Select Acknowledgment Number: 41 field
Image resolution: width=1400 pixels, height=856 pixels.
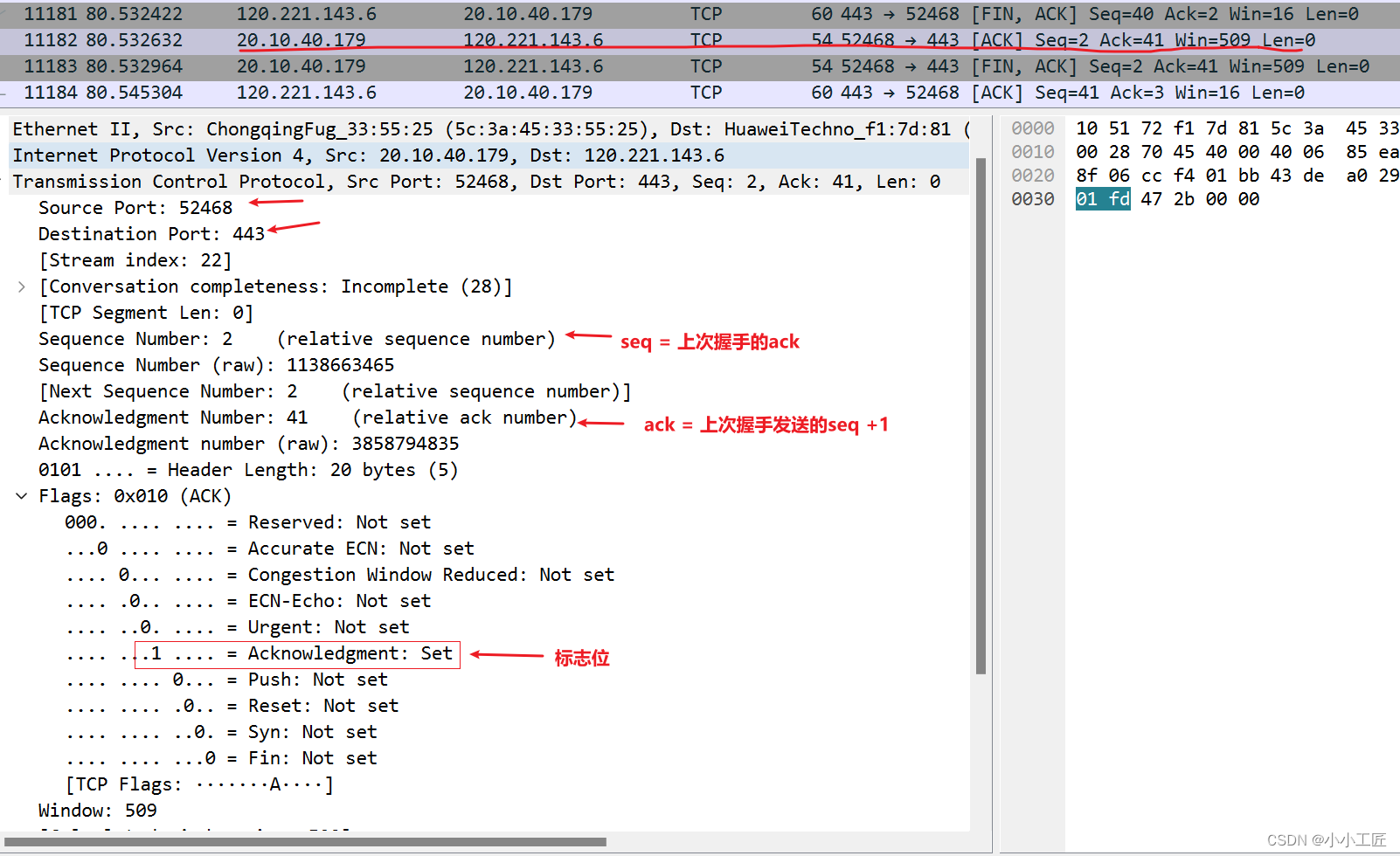click(x=308, y=418)
